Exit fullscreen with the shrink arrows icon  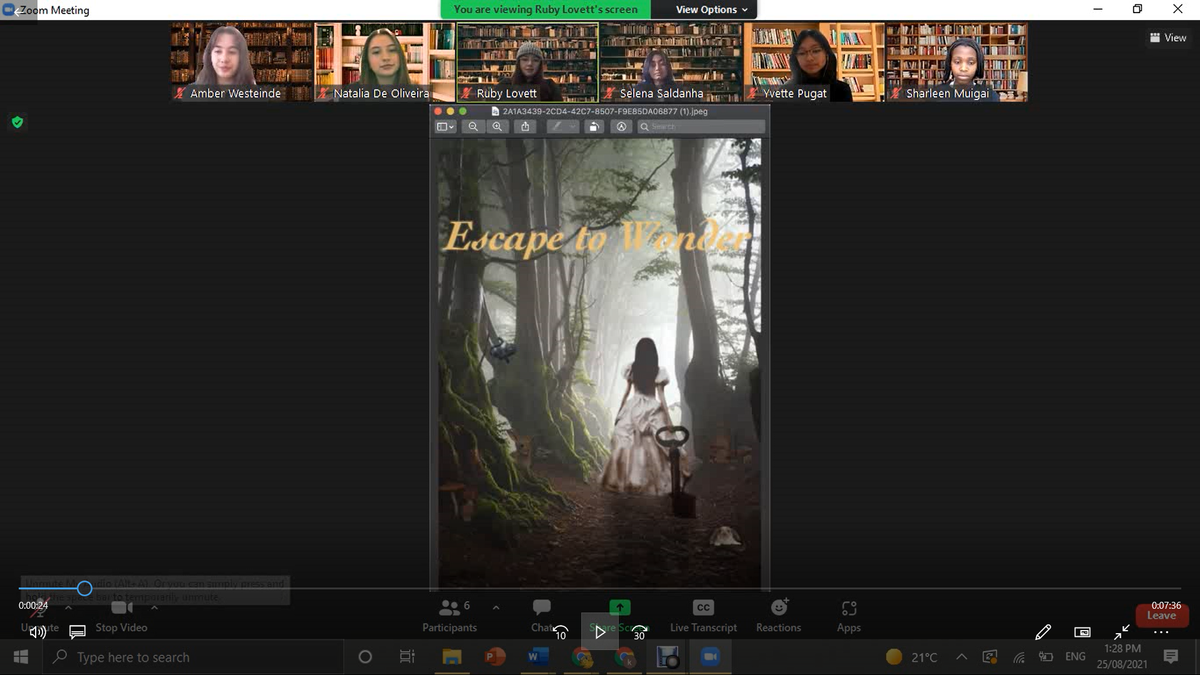coord(1122,632)
